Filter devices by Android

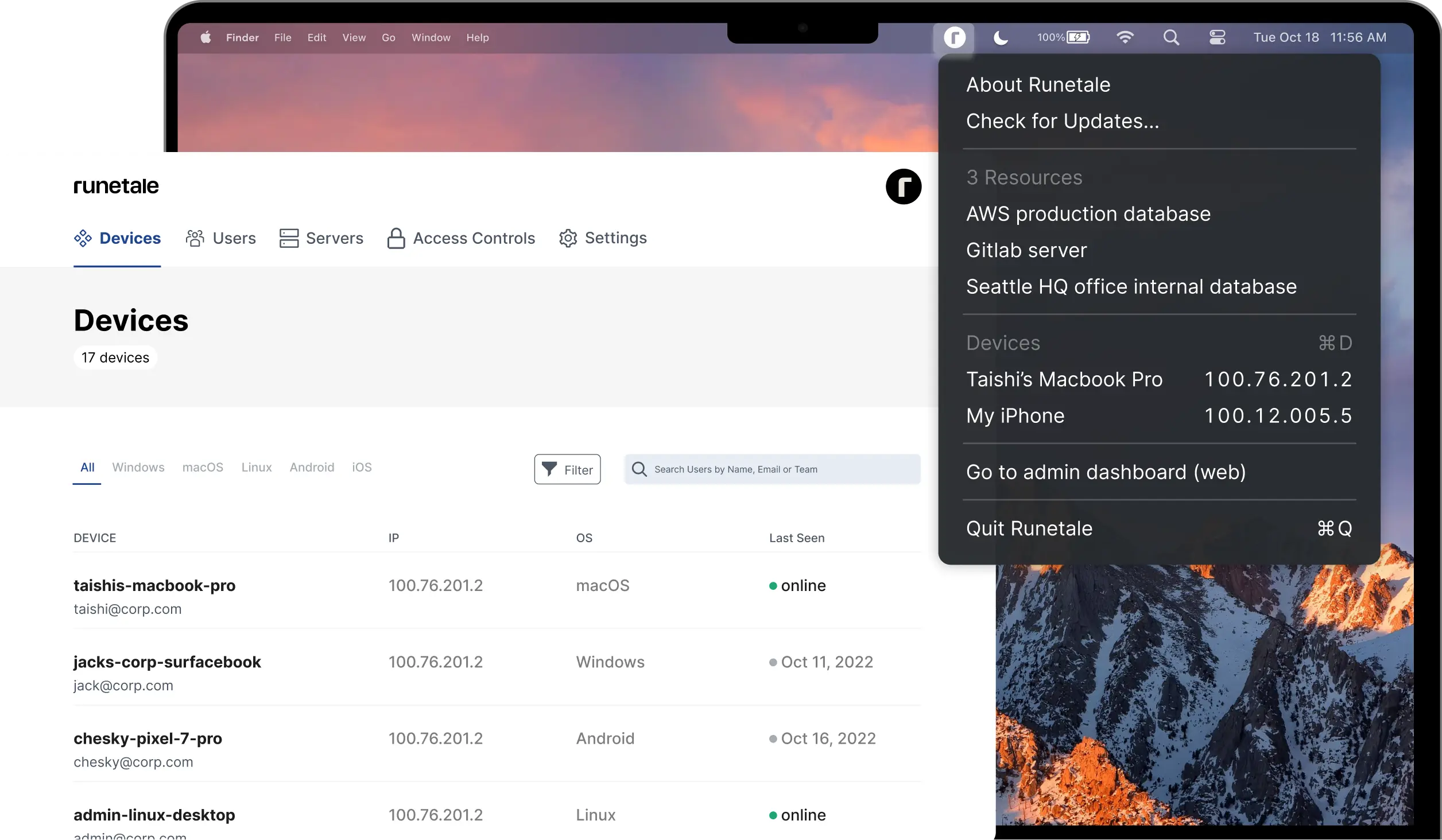click(x=312, y=468)
